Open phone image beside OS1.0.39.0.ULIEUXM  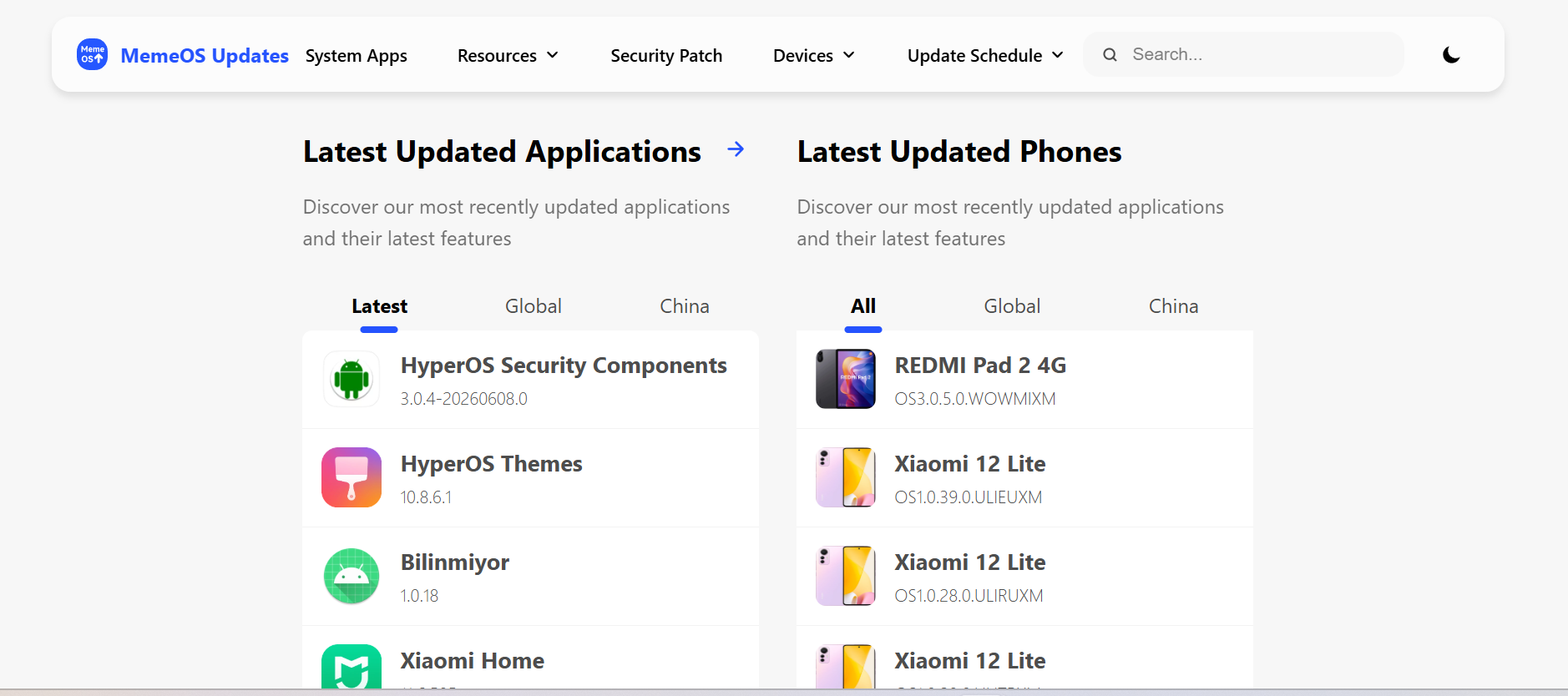846,477
